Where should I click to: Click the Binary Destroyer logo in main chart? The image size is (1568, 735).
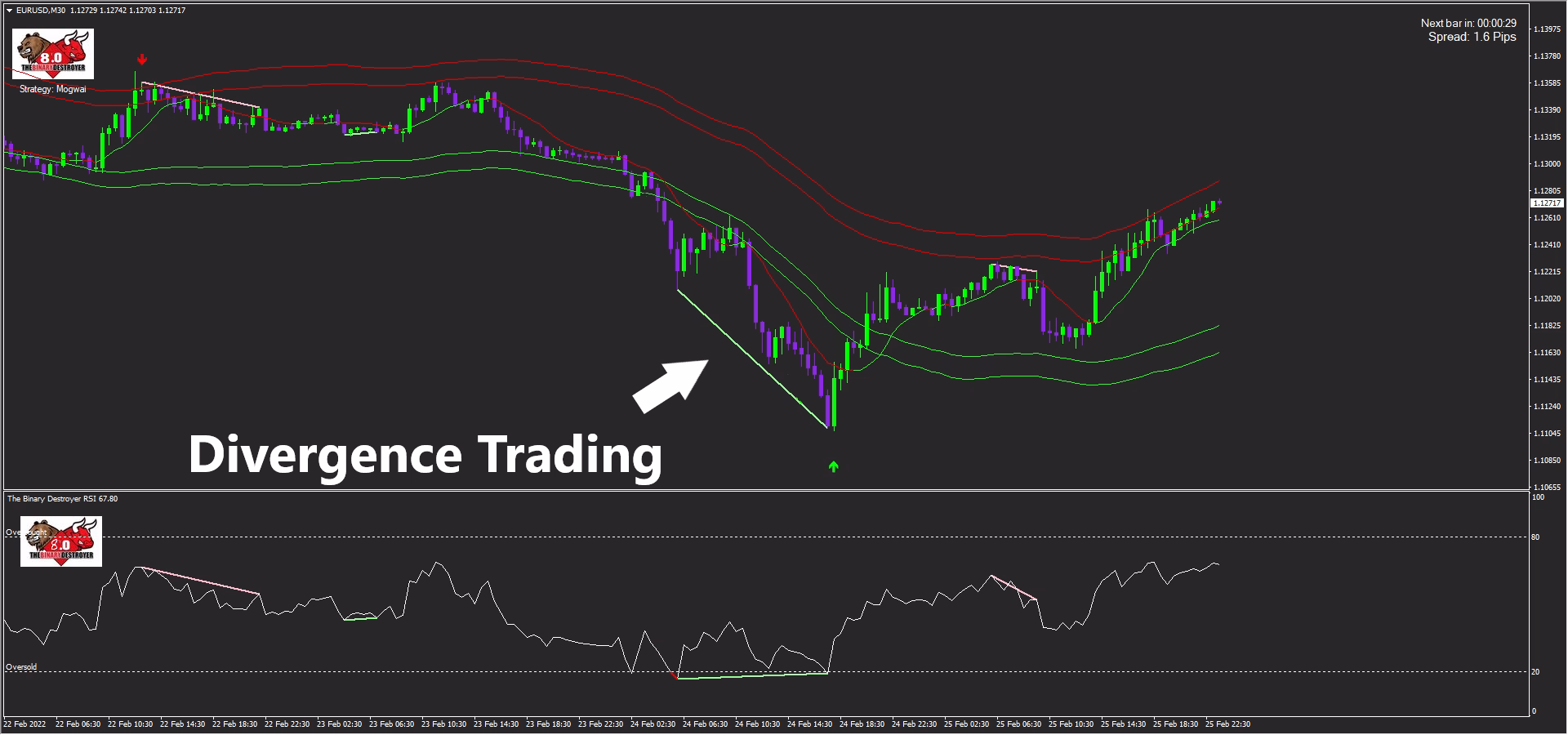[x=53, y=54]
